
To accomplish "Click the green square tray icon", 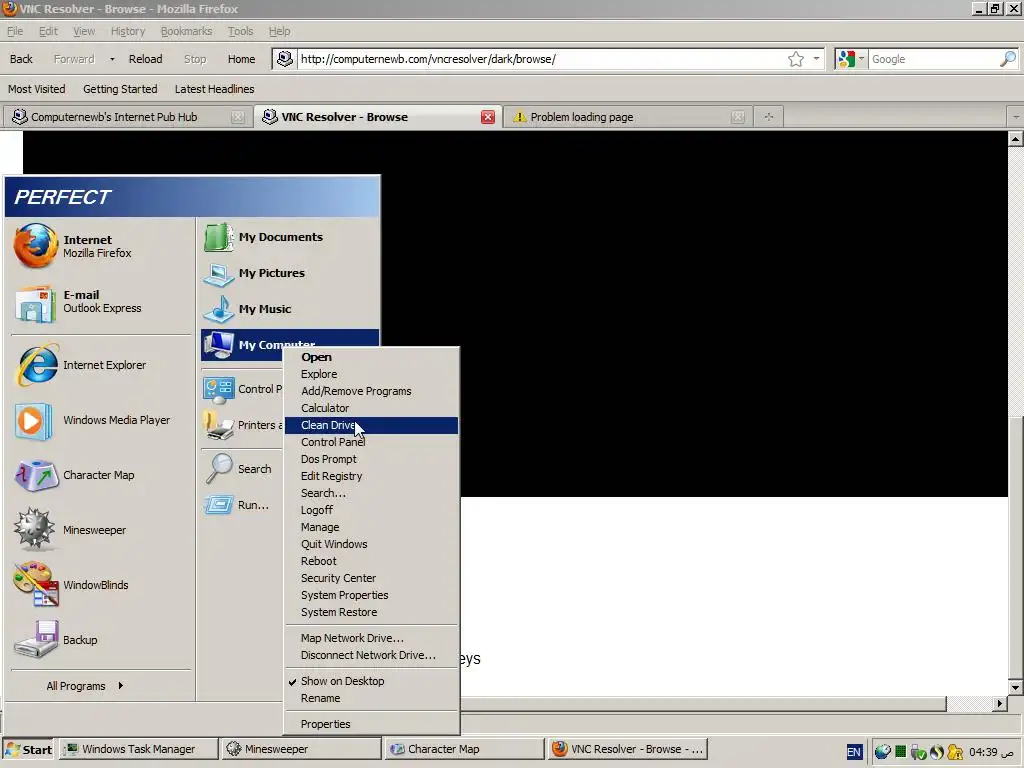I will tap(901, 752).
